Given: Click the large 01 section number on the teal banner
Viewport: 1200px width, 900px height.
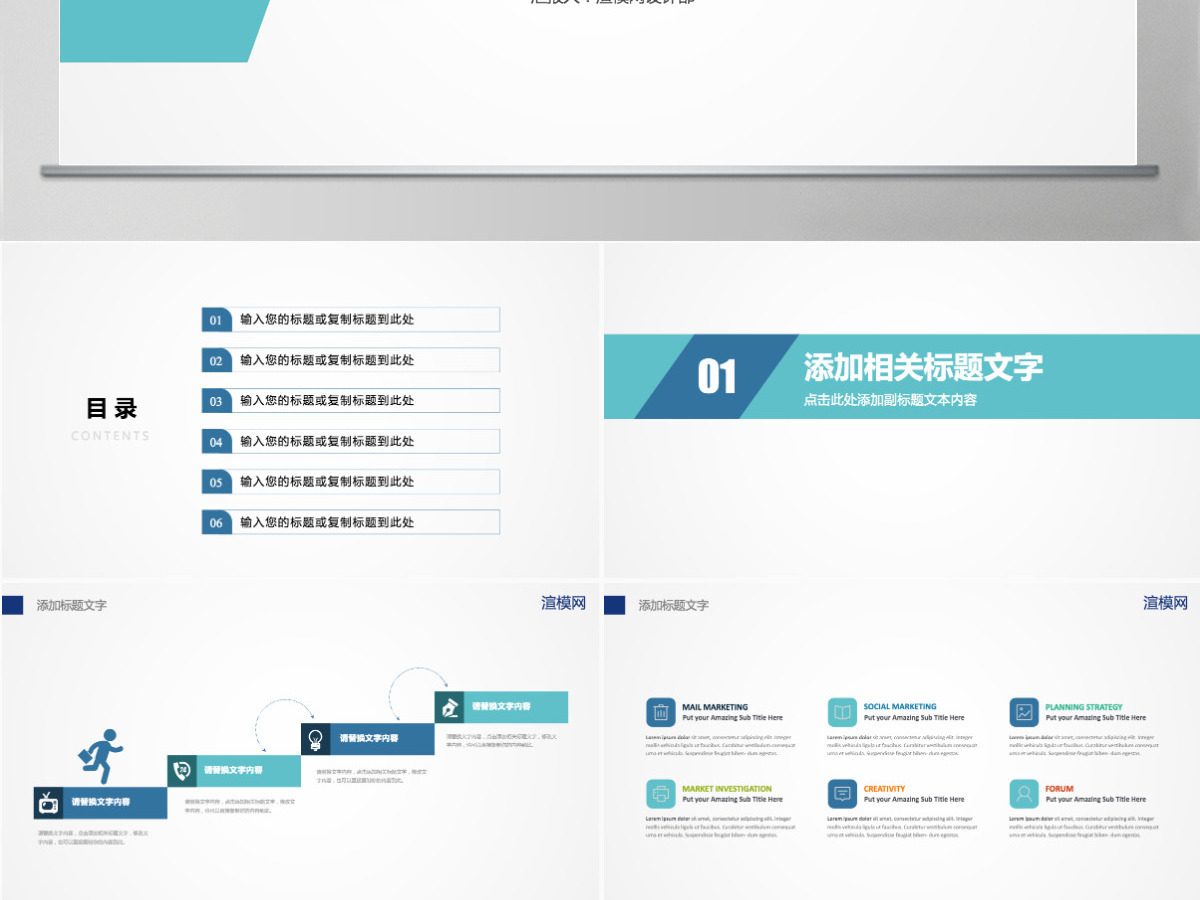Looking at the screenshot, I should click(x=717, y=377).
